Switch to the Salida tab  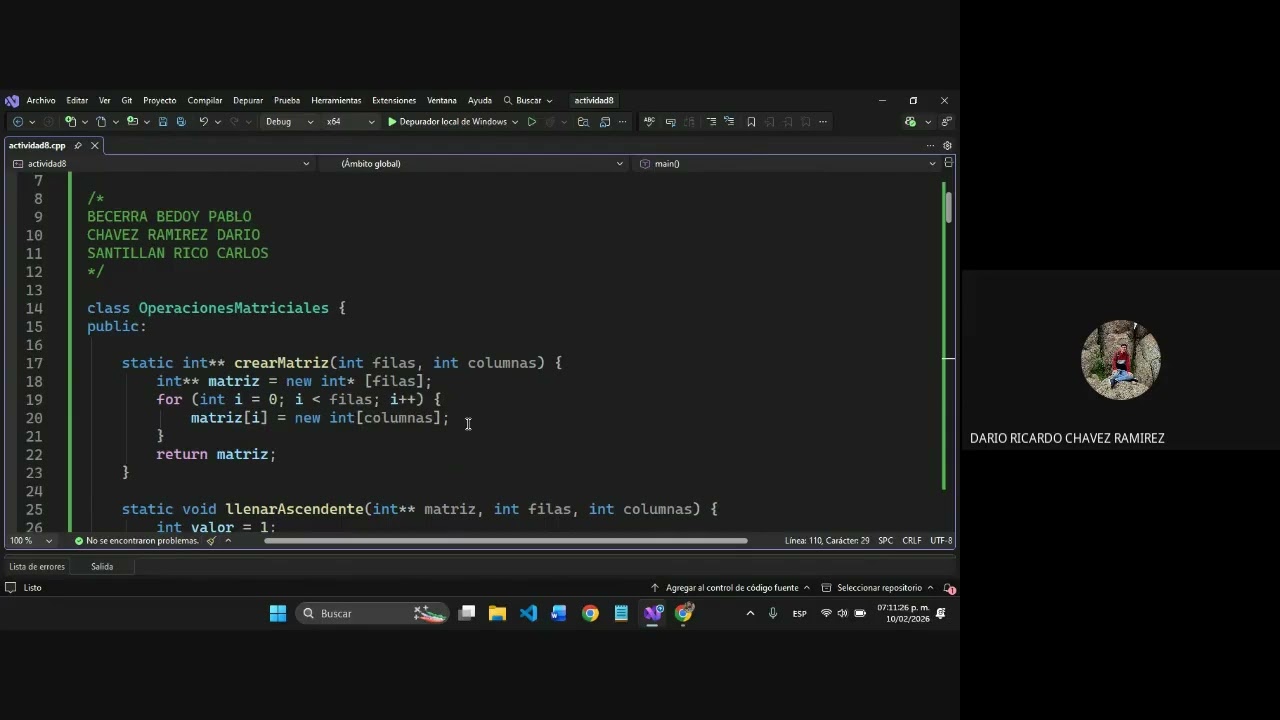[x=102, y=567]
